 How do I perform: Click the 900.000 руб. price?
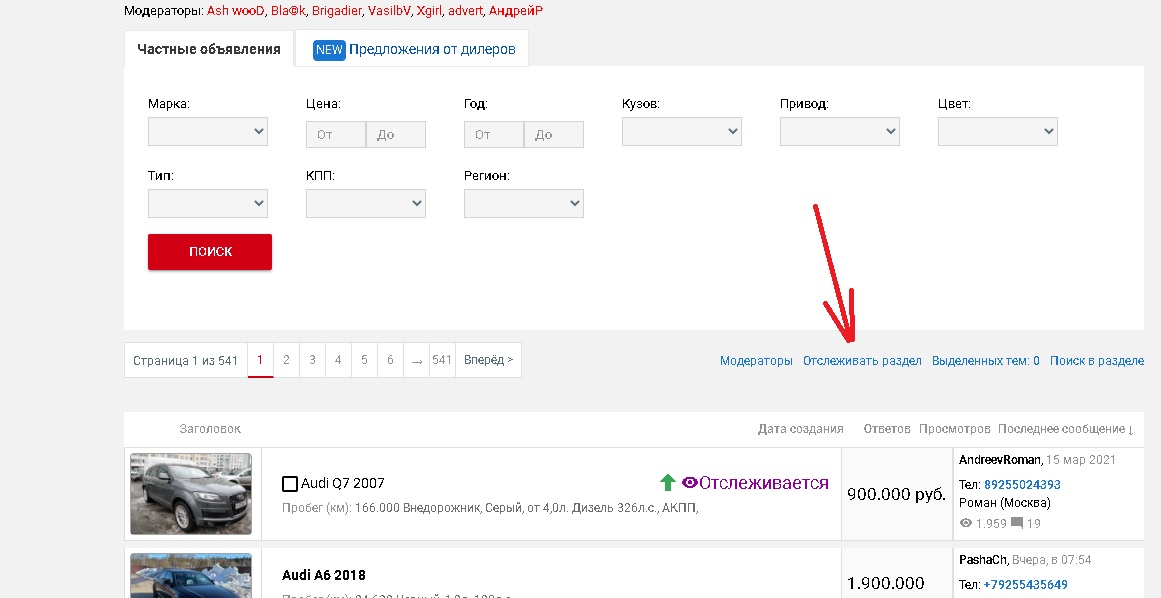click(897, 494)
